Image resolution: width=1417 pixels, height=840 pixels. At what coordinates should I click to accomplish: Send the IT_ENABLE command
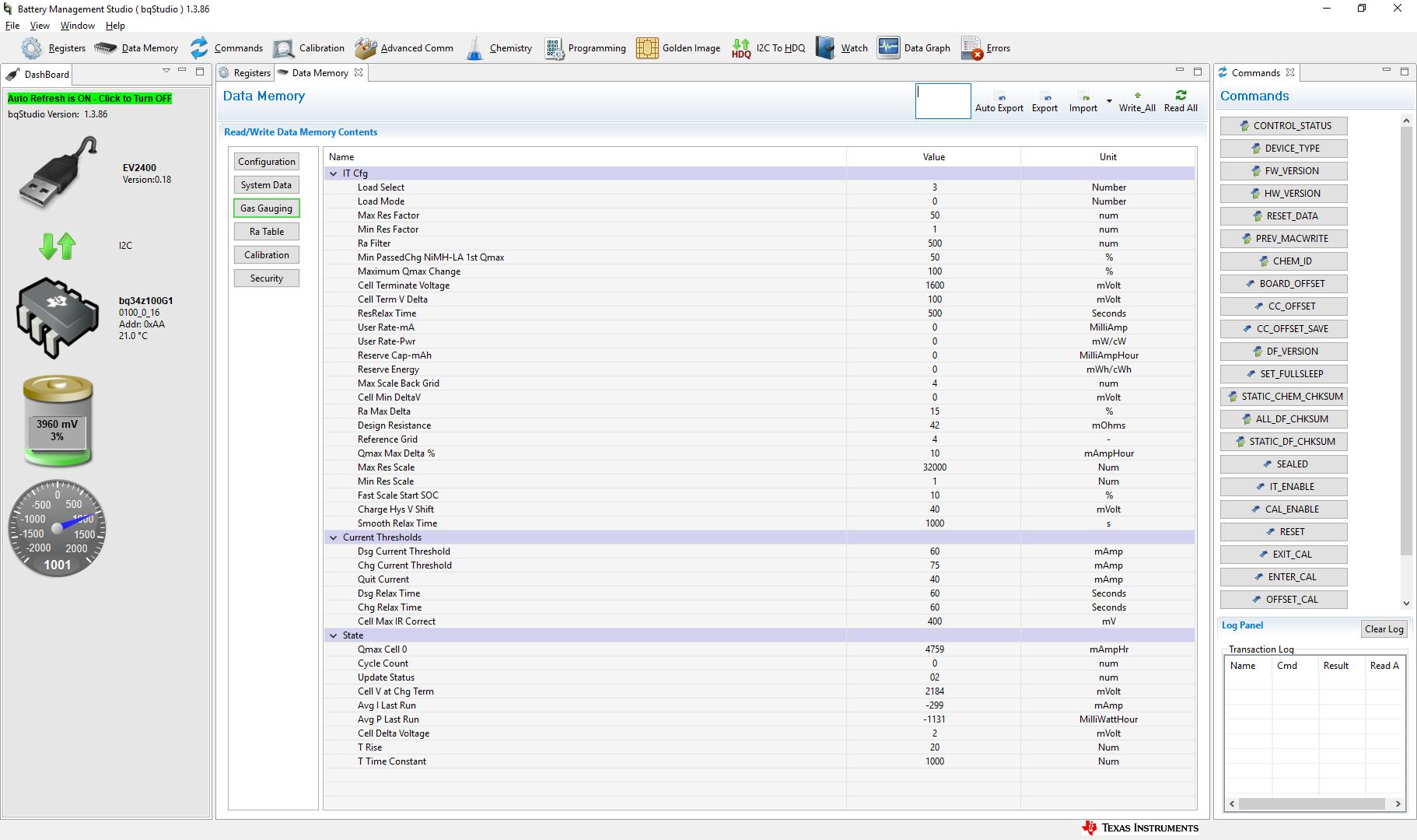click(1284, 487)
